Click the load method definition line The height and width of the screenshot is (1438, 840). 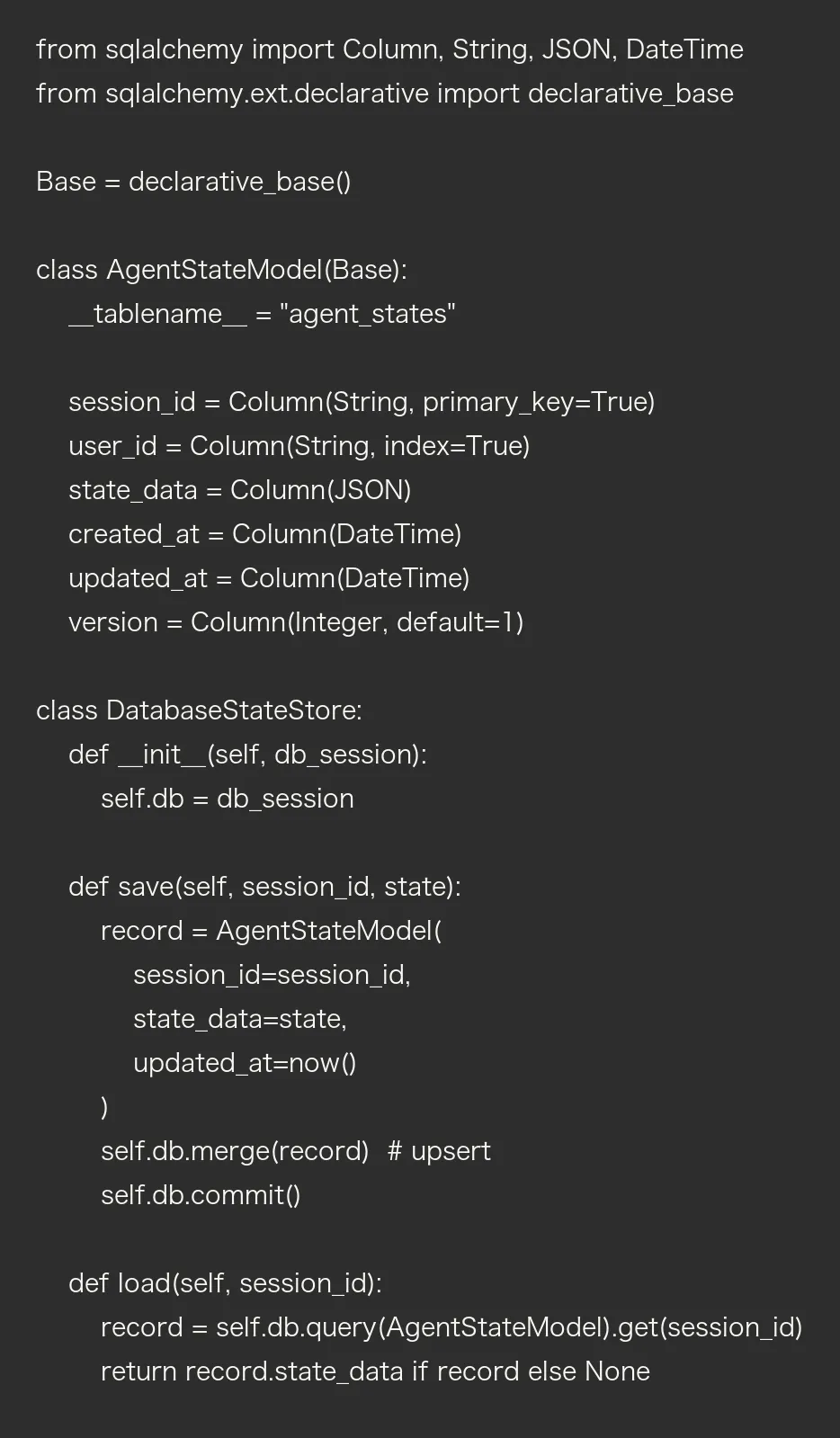coord(225,1283)
